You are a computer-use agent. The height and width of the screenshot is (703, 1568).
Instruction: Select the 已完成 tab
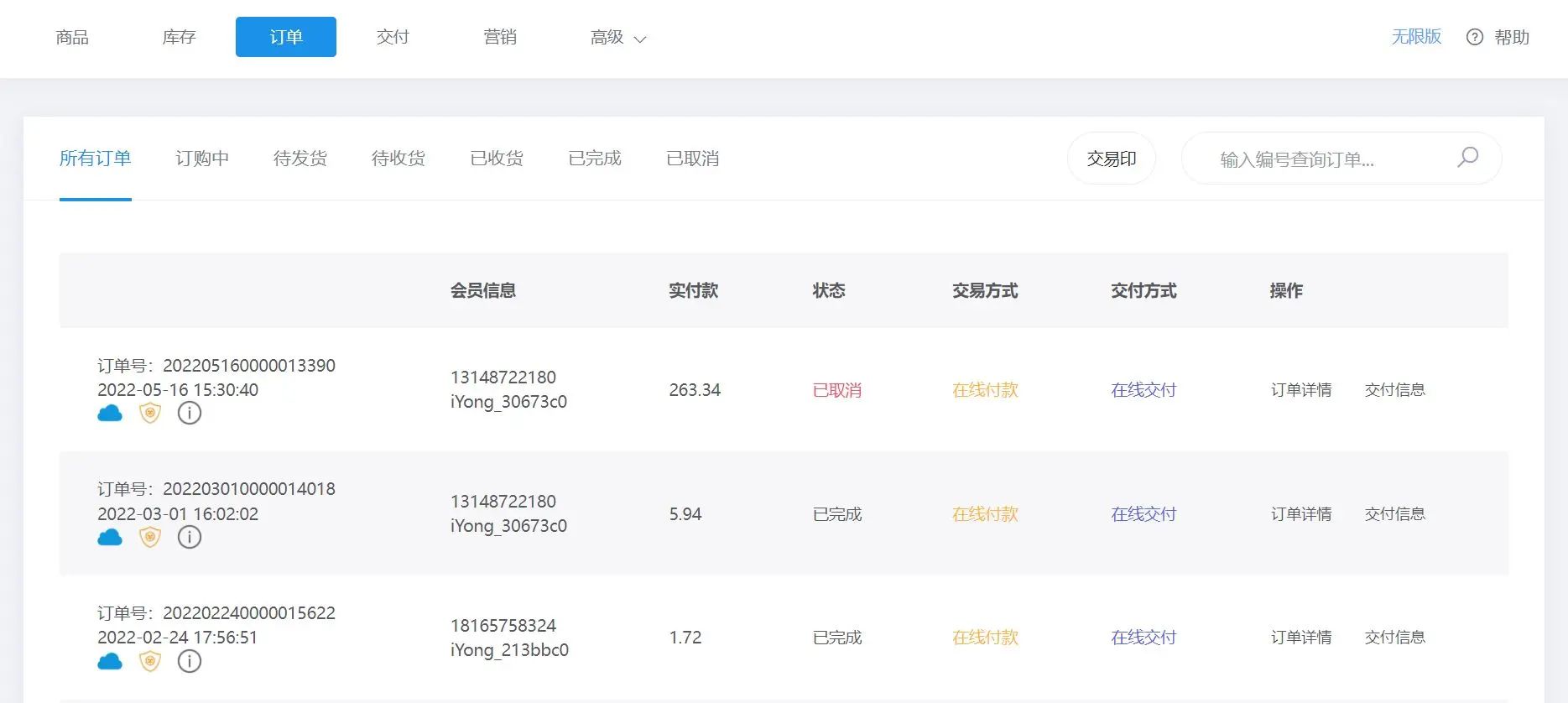pyautogui.click(x=595, y=159)
